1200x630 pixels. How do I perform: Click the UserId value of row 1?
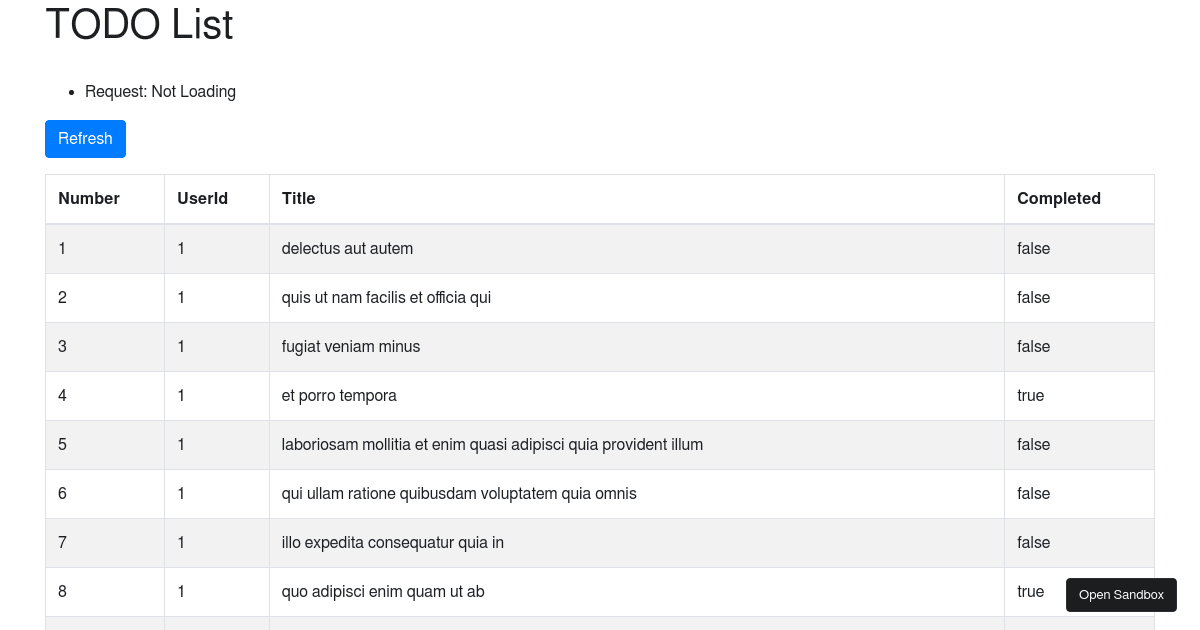click(x=181, y=248)
